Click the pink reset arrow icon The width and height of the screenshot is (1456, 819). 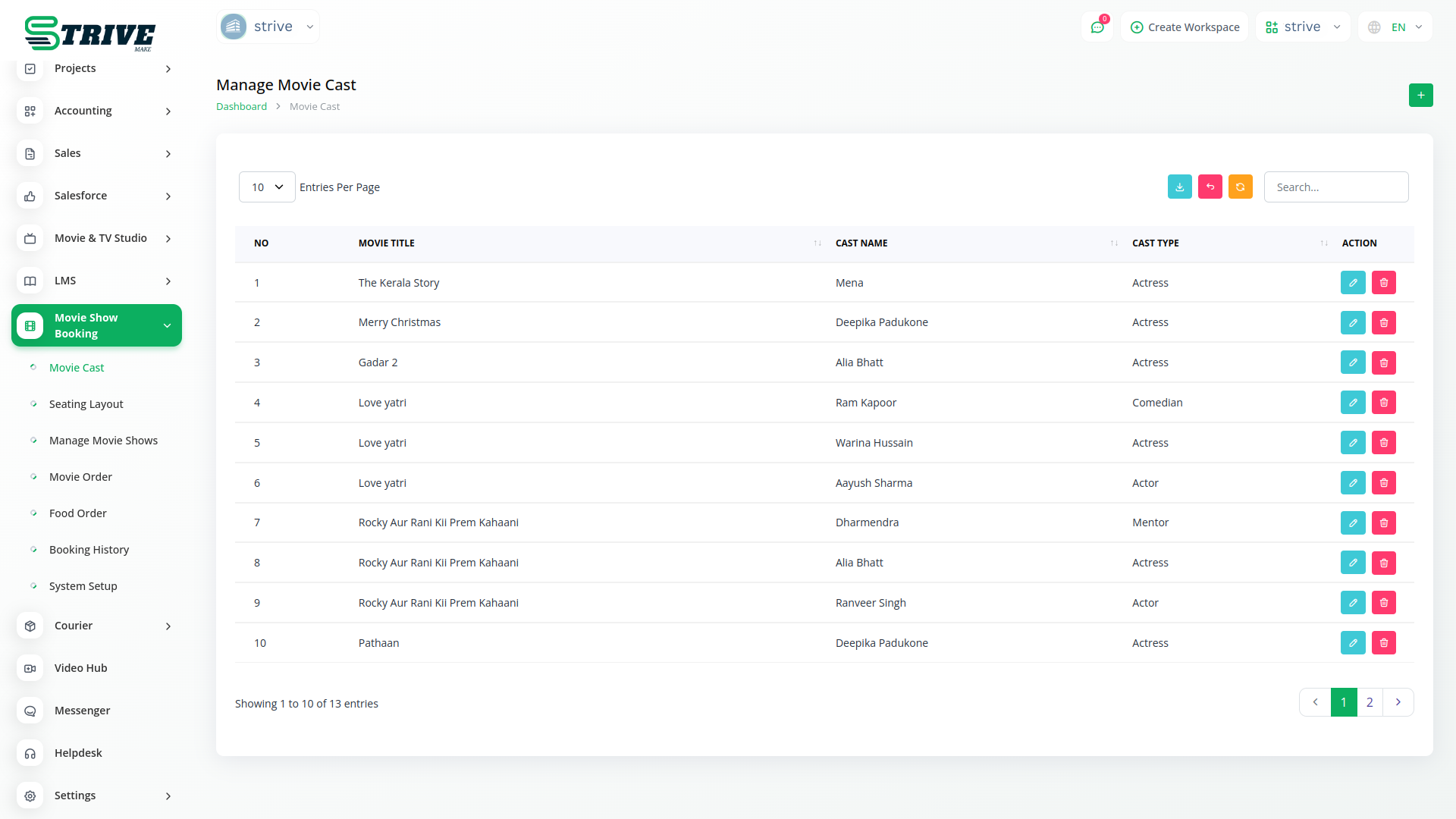1210,187
